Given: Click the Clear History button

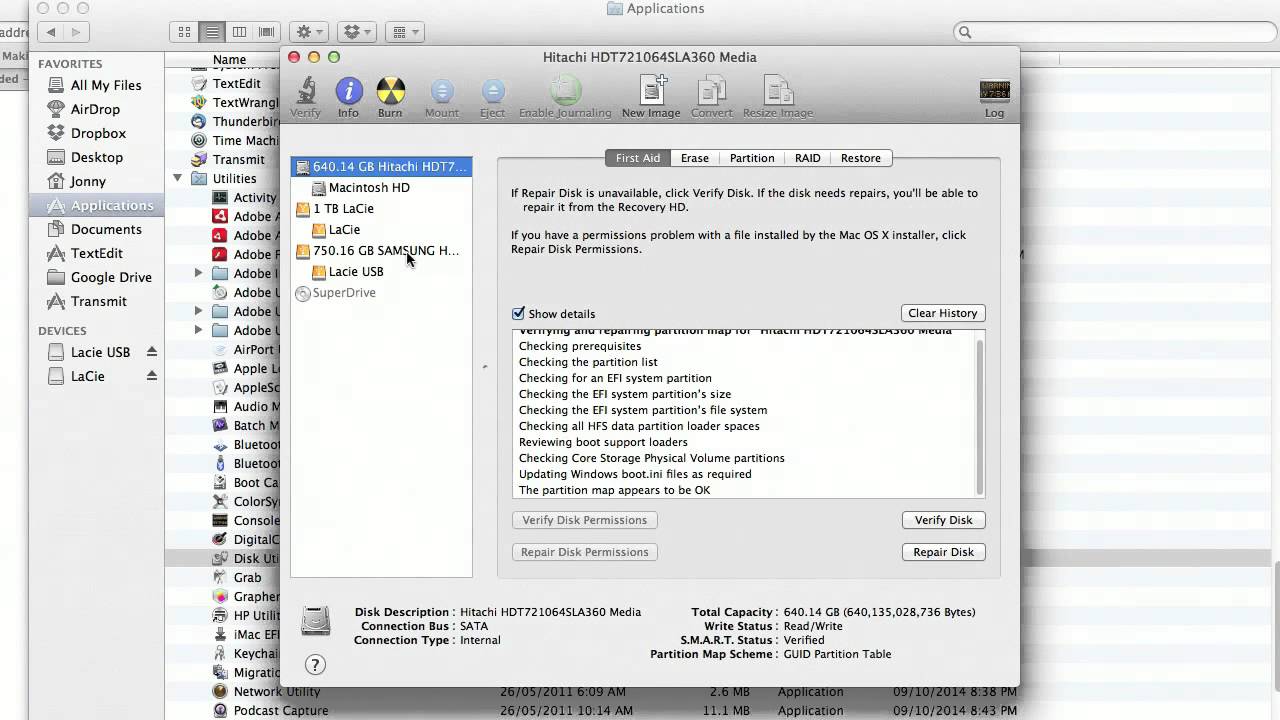Looking at the screenshot, I should pyautogui.click(x=943, y=313).
